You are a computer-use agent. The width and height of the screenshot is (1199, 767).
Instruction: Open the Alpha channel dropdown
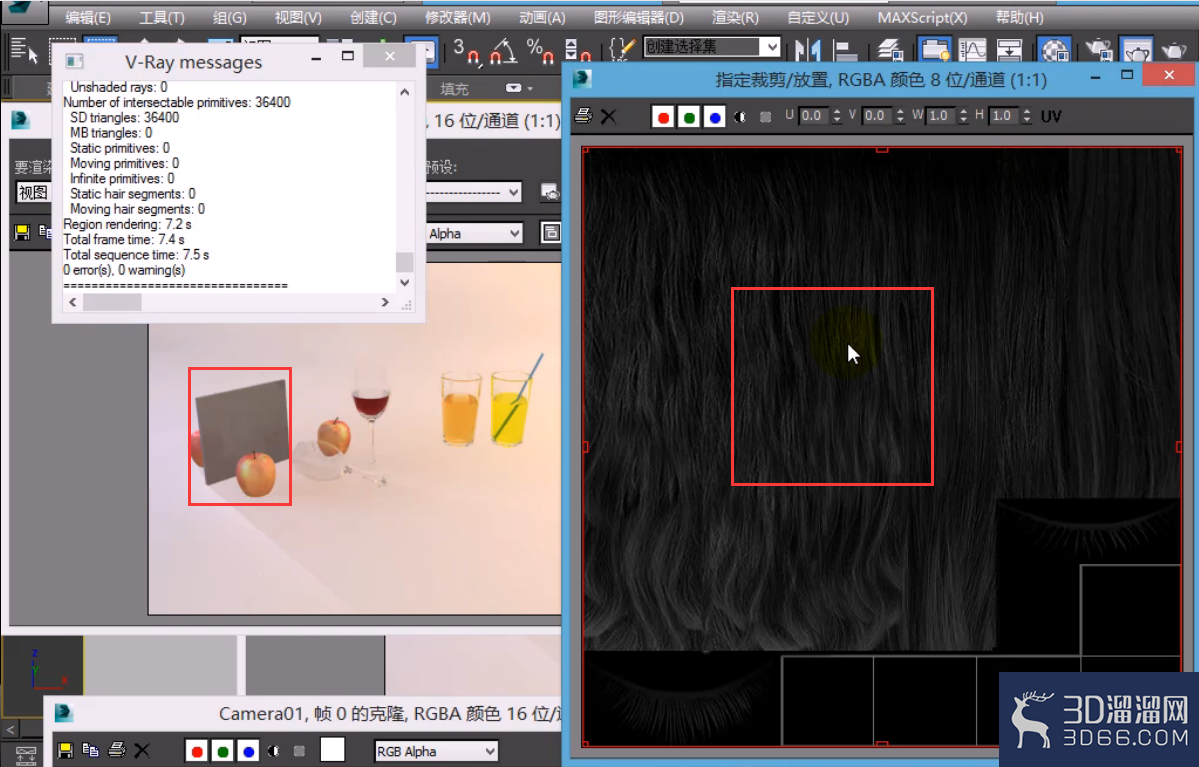[x=474, y=233]
